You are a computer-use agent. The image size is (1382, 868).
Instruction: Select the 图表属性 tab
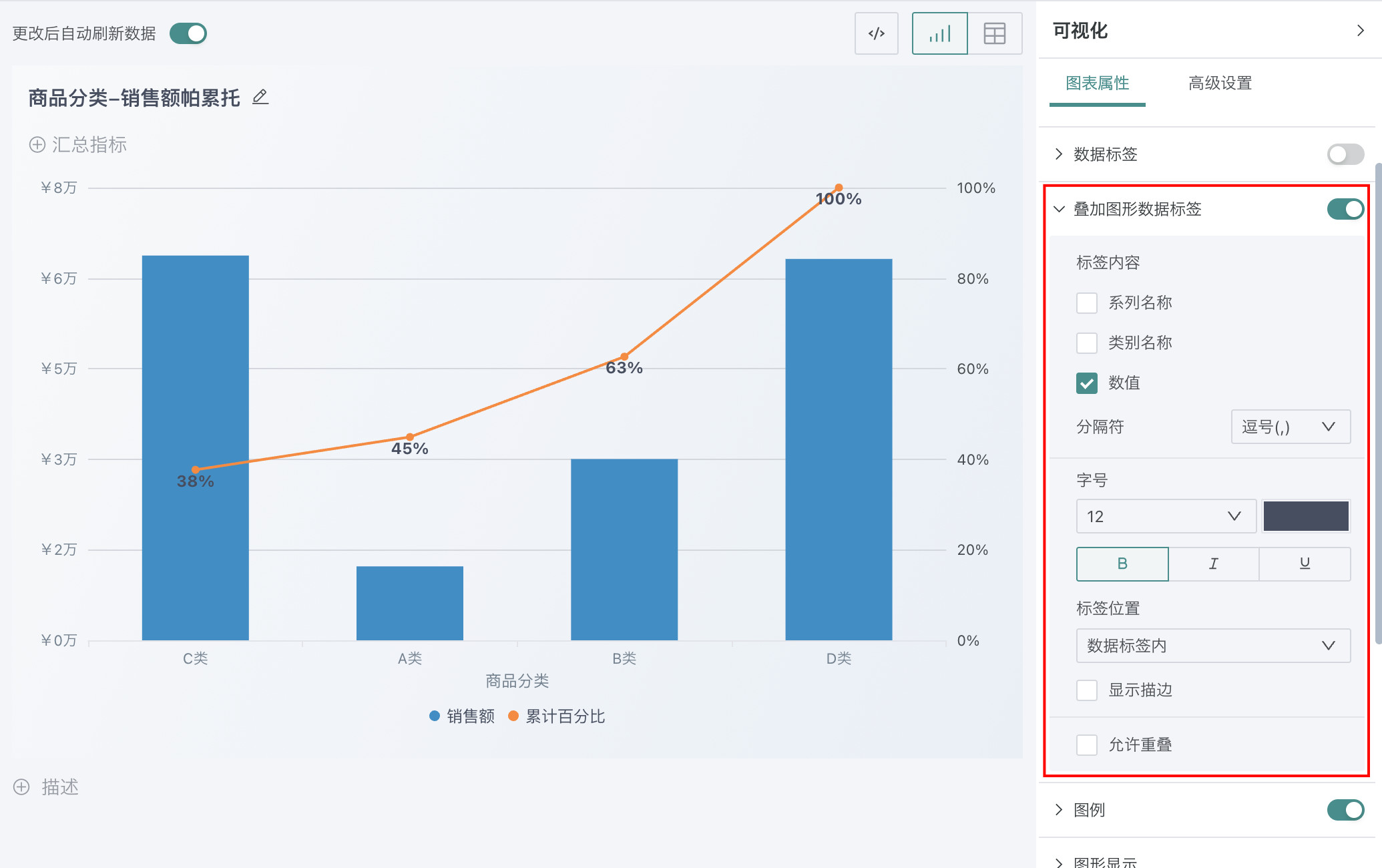(1097, 83)
